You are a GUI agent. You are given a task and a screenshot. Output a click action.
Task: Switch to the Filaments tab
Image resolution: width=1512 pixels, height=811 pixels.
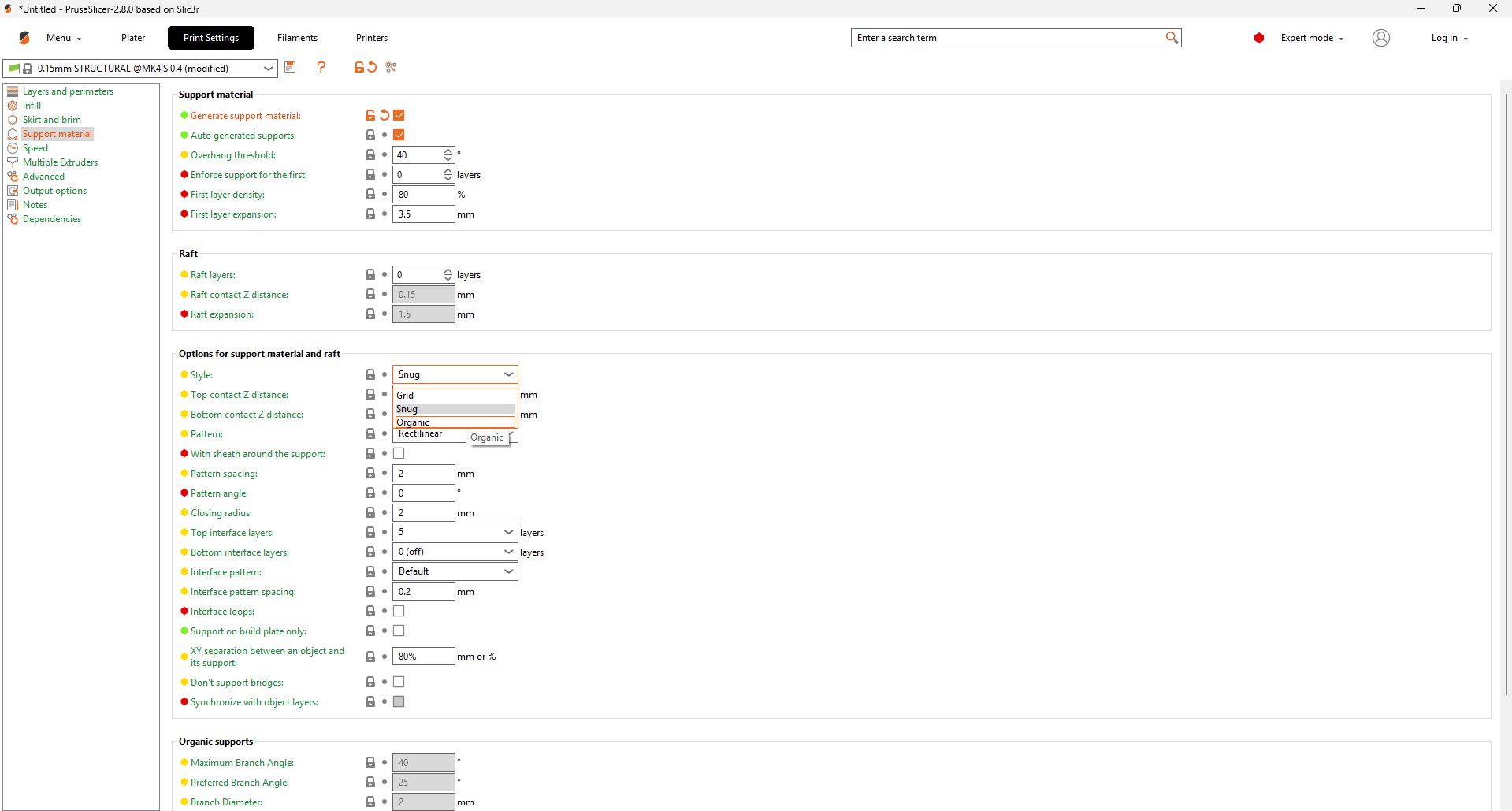pyautogui.click(x=297, y=38)
